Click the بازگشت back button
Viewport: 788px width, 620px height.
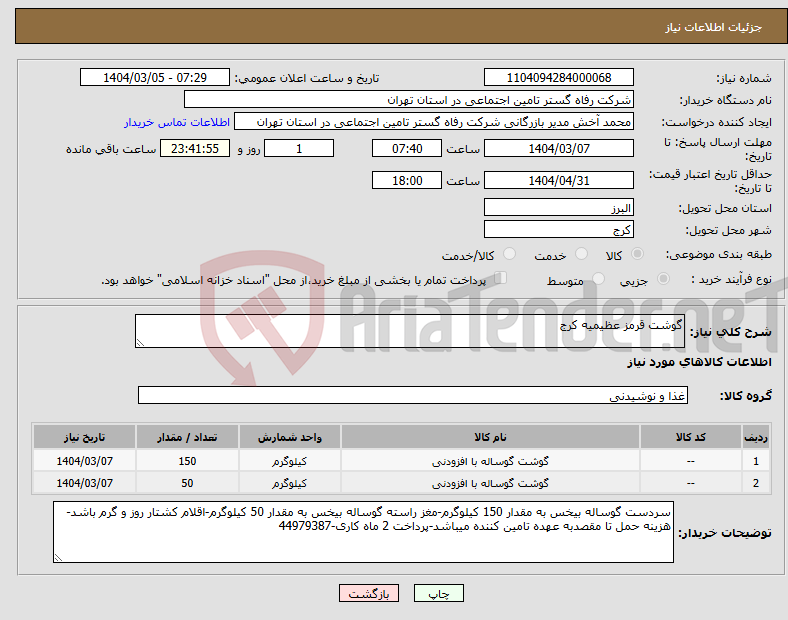(x=369, y=593)
